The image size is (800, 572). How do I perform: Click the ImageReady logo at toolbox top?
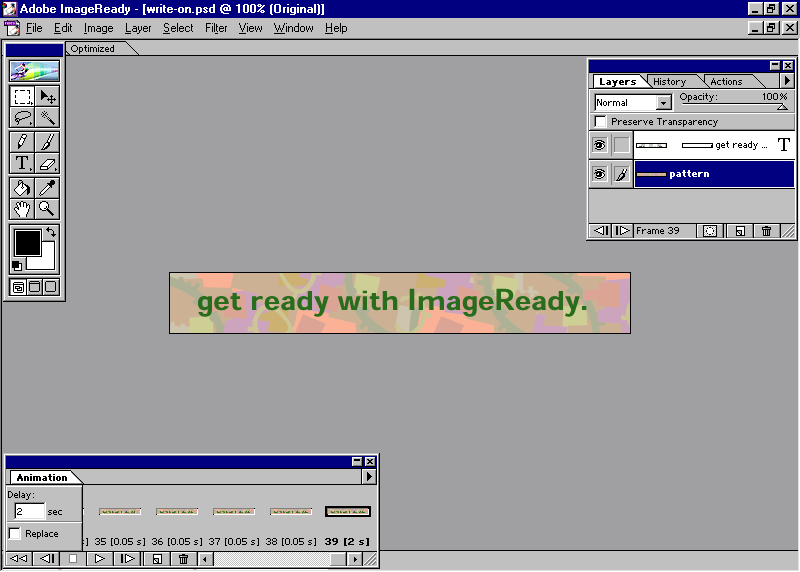pyautogui.click(x=35, y=71)
